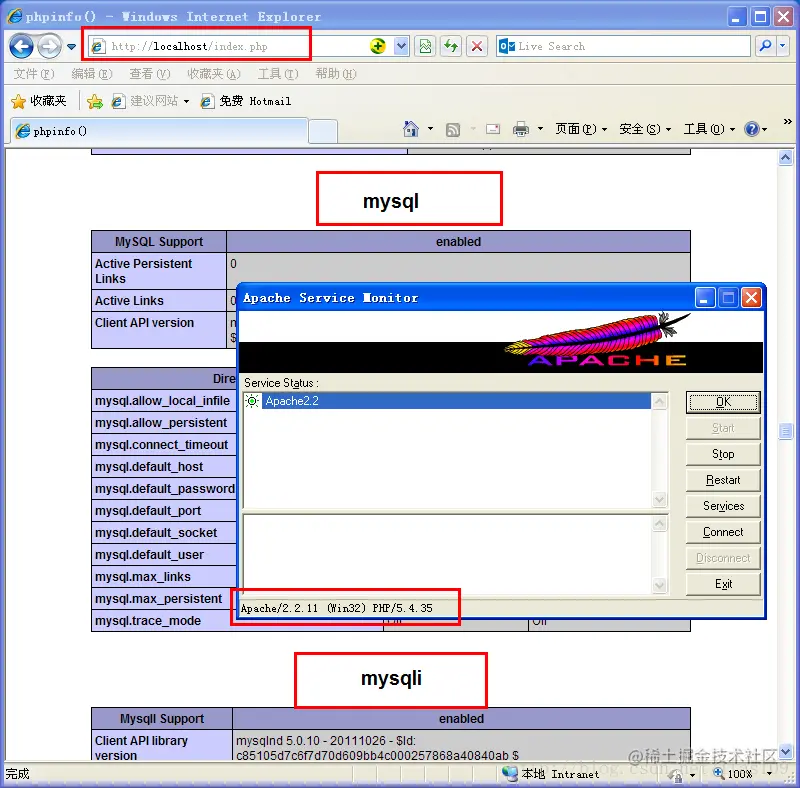This screenshot has width=800, height=788.
Task: Open the 工具(T) menu in menu bar
Action: tap(278, 74)
